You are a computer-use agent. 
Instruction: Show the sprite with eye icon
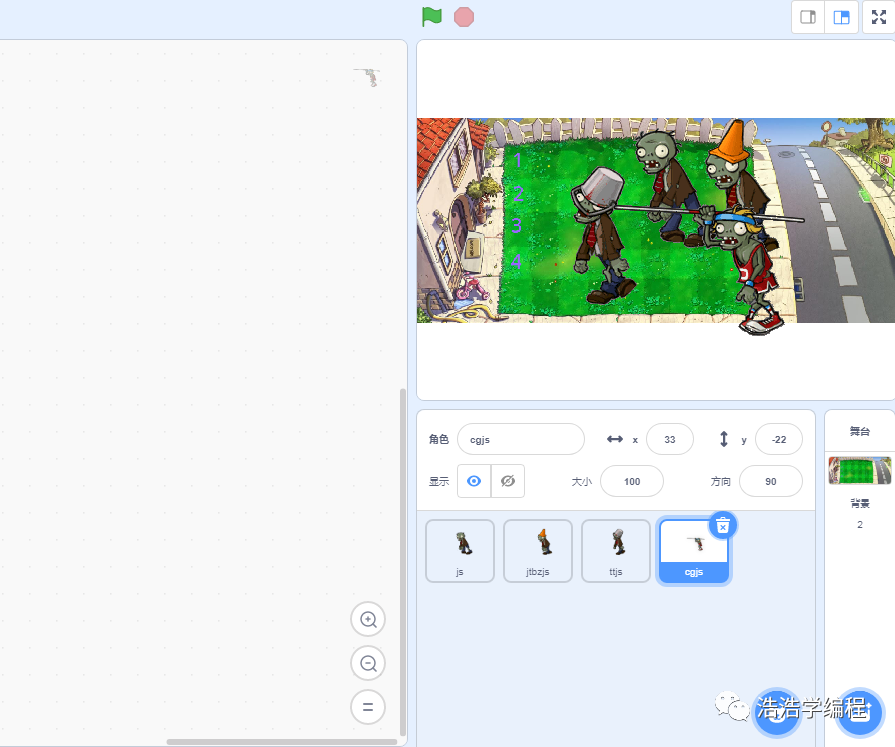[474, 481]
